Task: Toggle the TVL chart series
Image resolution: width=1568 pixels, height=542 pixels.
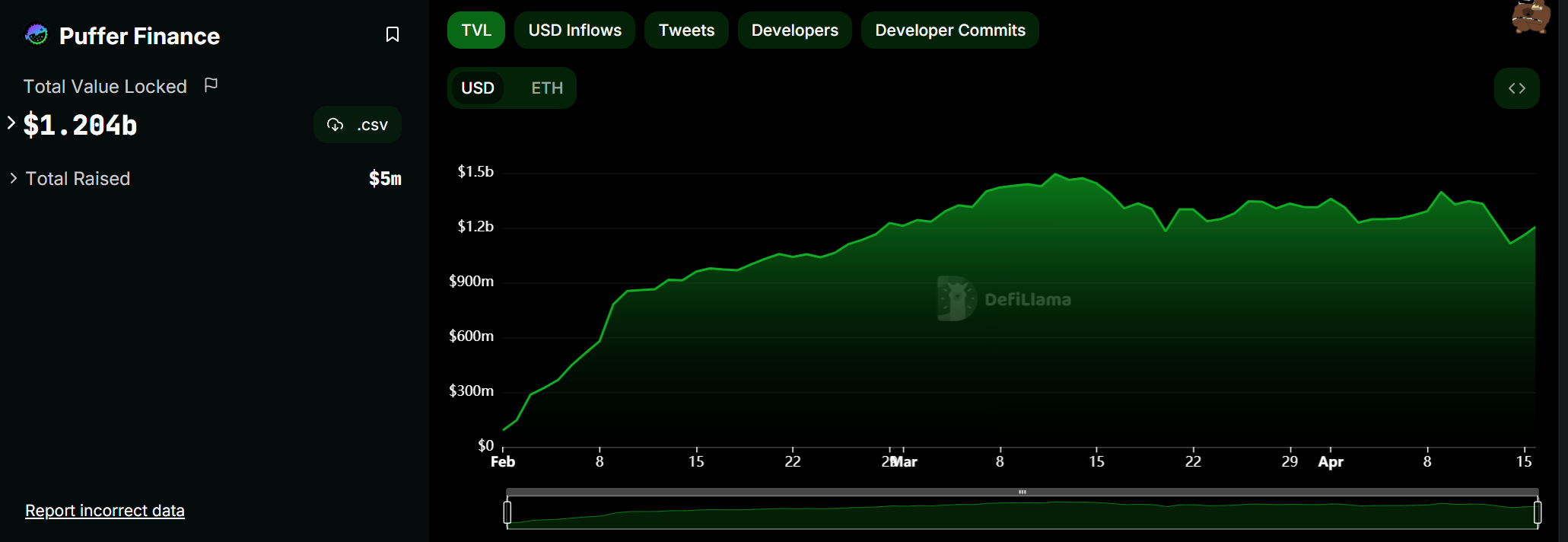Action: 476,30
